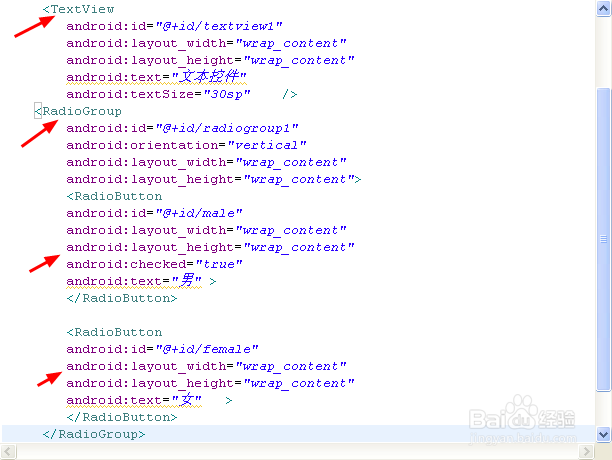Click the female RadioButton layout_height line

210,384
